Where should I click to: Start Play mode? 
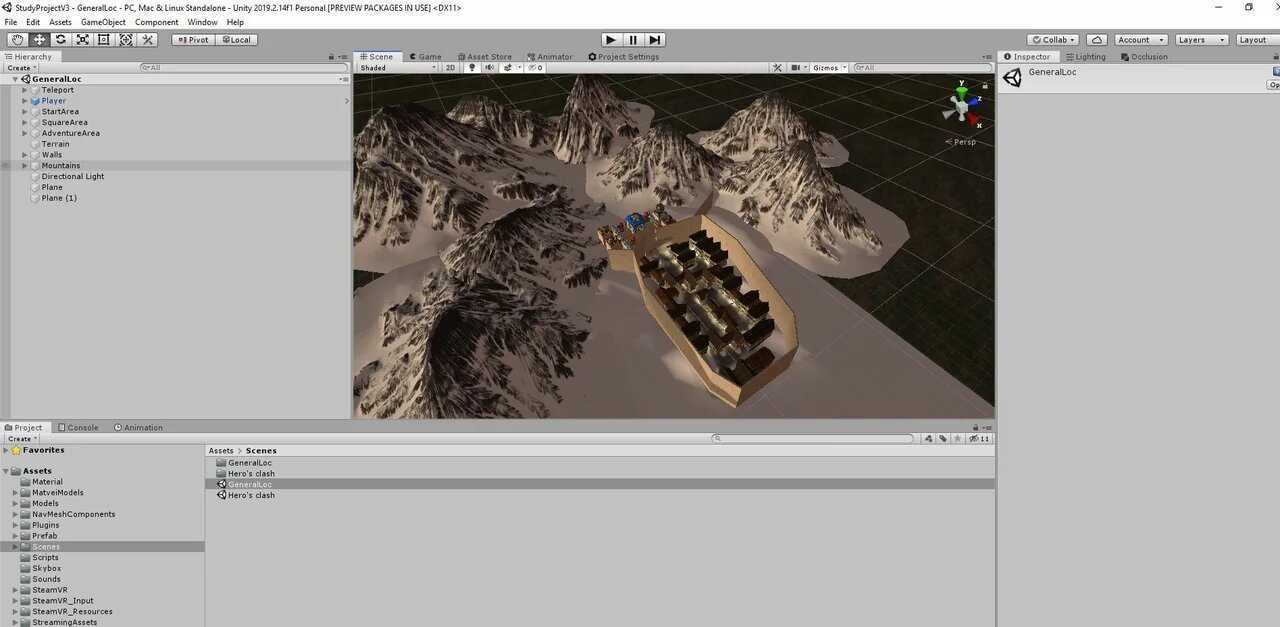pyautogui.click(x=611, y=40)
